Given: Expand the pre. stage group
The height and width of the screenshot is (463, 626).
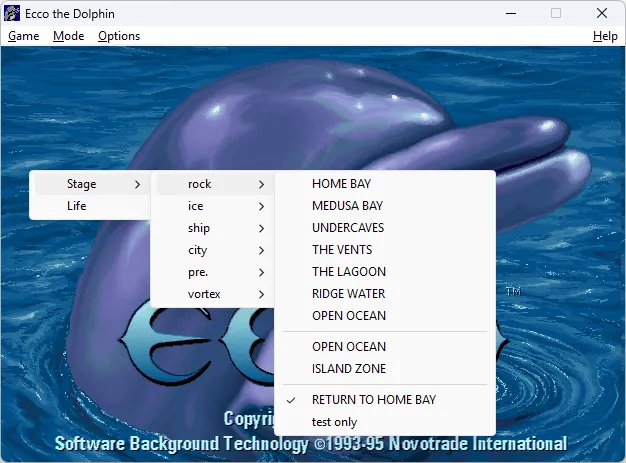Looking at the screenshot, I should pos(213,272).
